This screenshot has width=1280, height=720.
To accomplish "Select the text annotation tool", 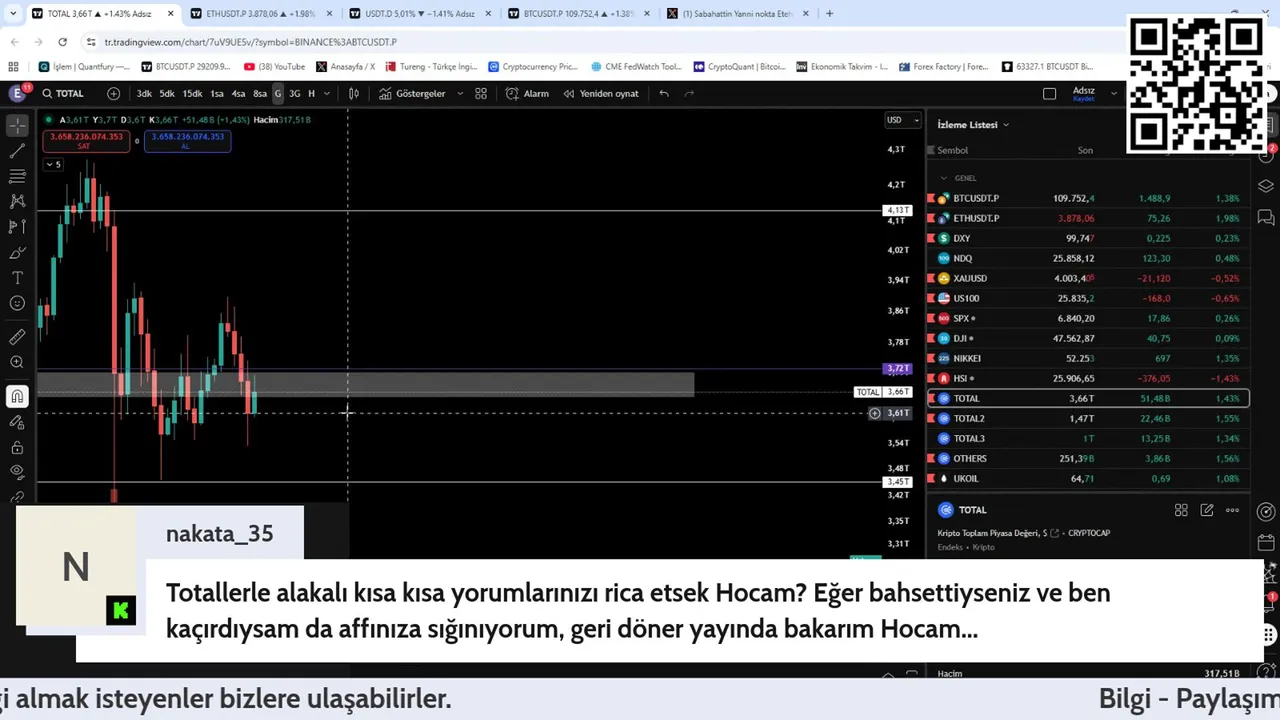I will tap(17, 278).
